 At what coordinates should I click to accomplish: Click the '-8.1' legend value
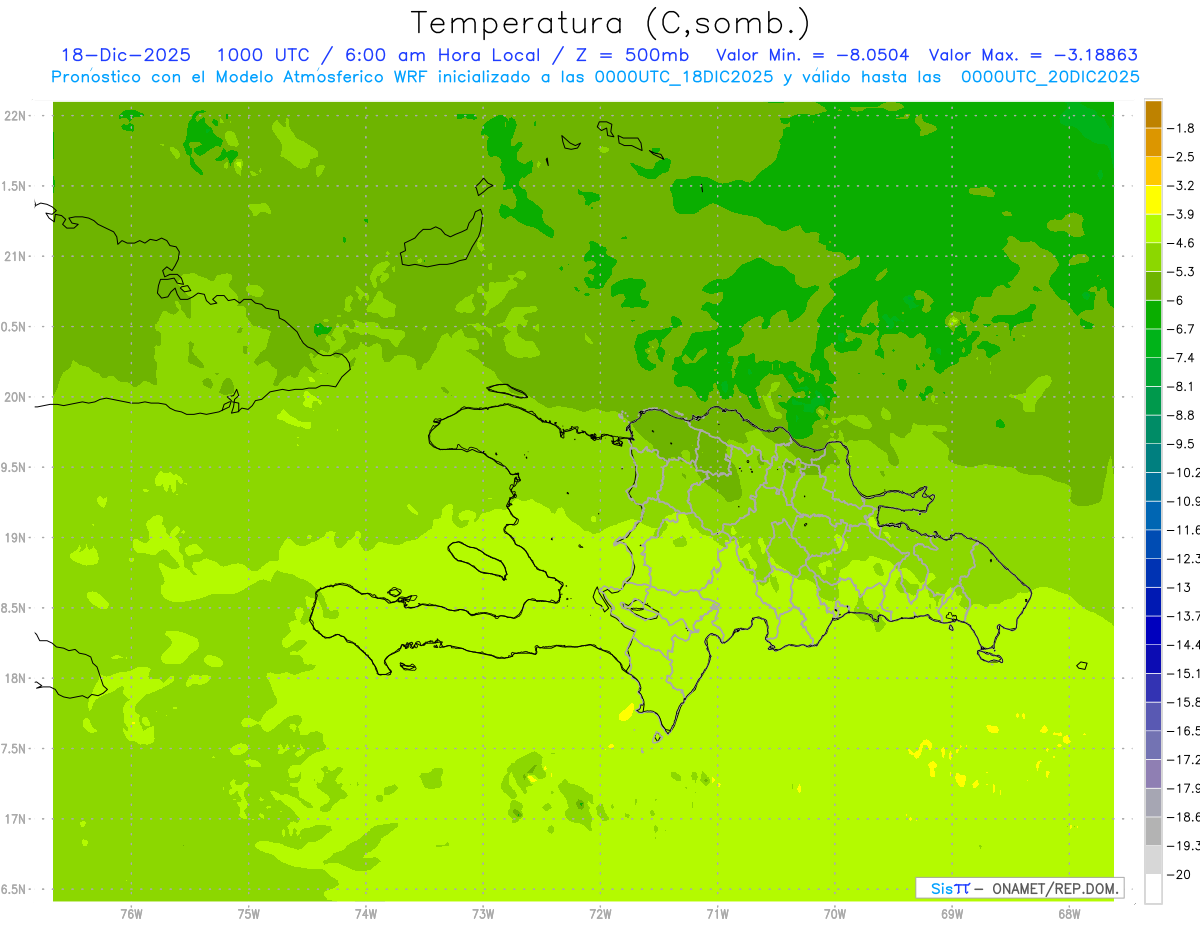[x=1183, y=386]
